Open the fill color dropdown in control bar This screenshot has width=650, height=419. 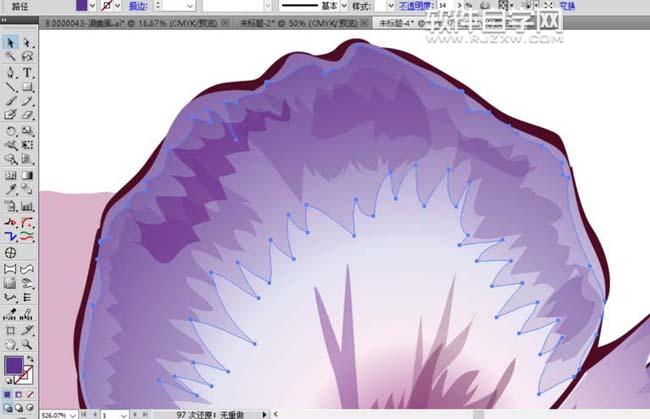click(92, 6)
